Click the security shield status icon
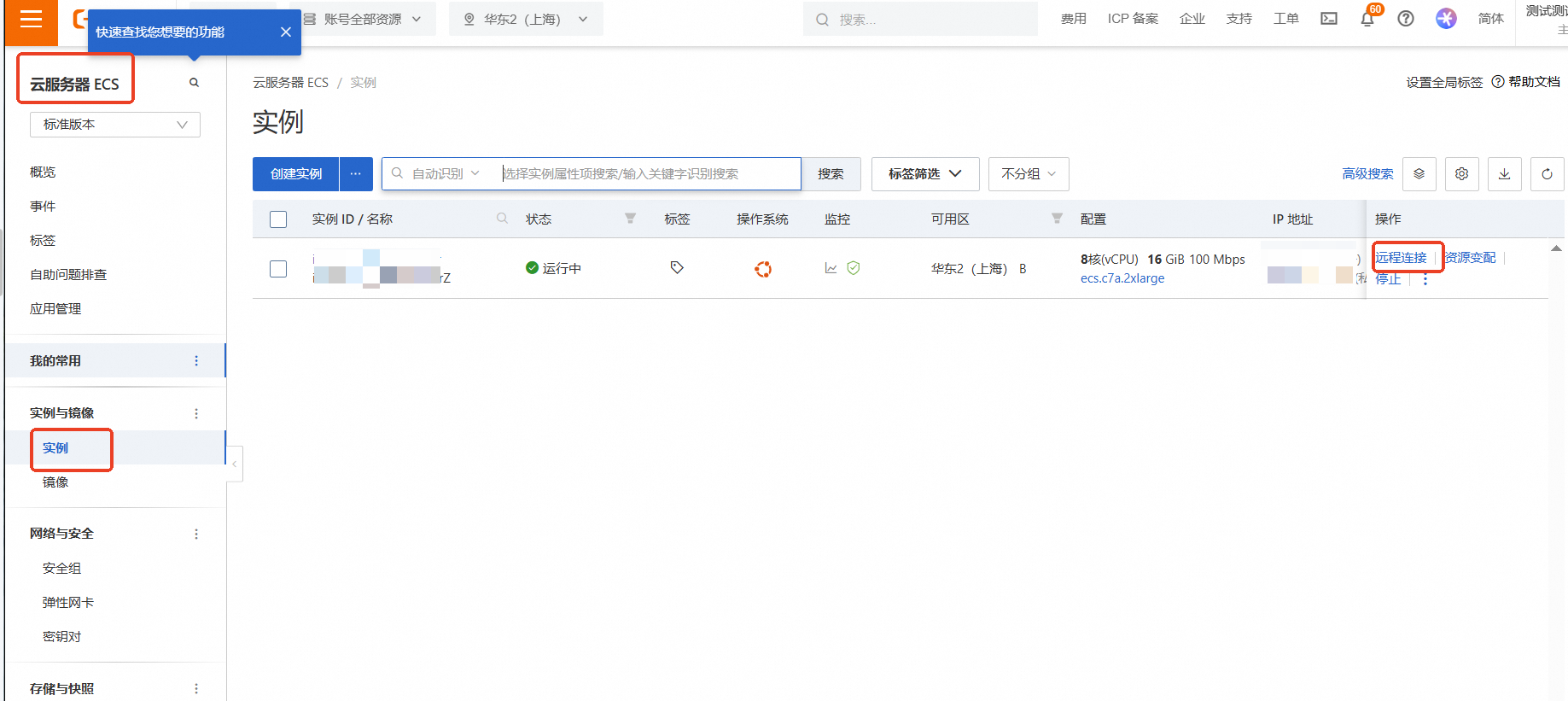This screenshot has width=1568, height=701. pyautogui.click(x=854, y=268)
